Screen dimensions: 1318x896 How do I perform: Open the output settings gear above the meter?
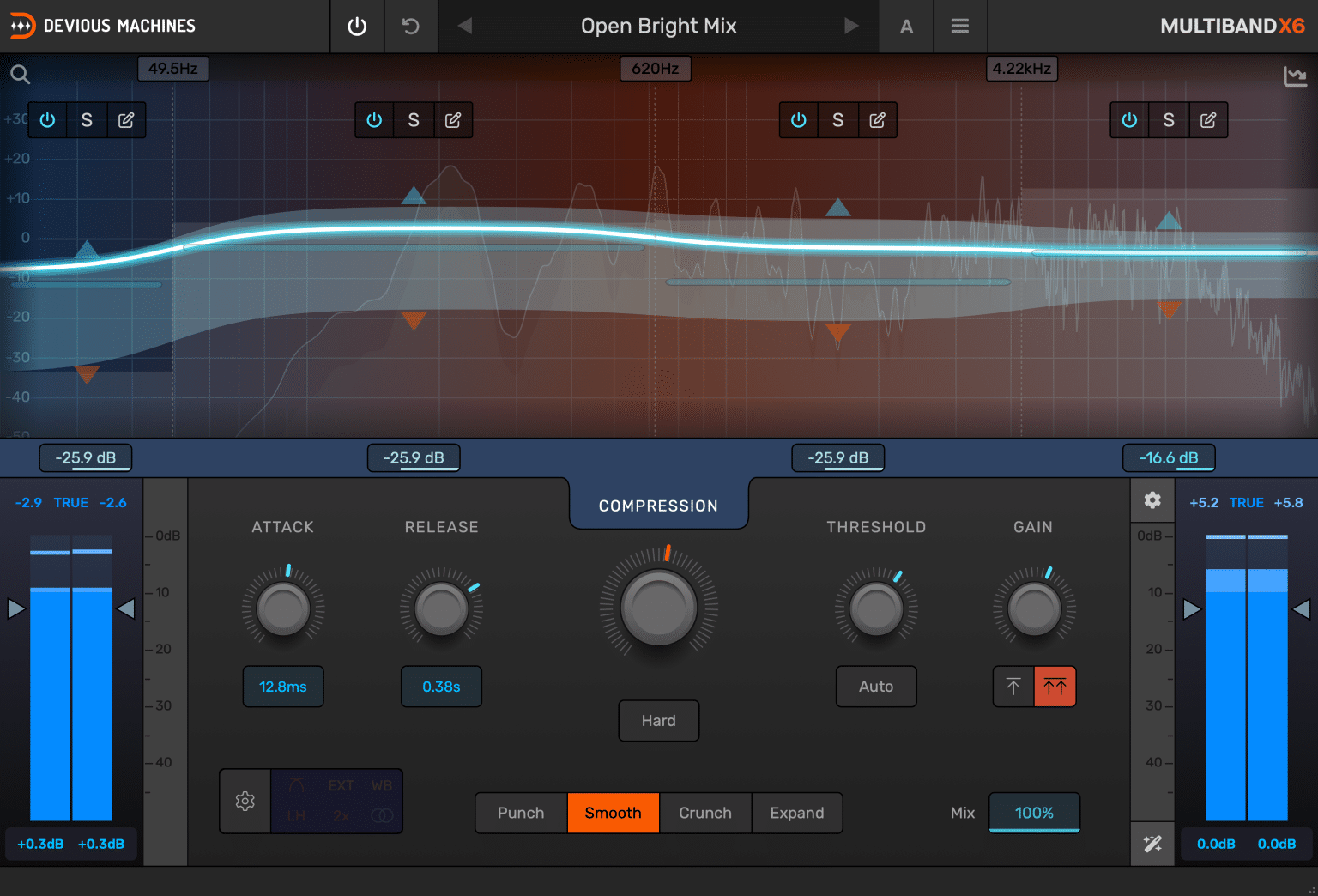pyautogui.click(x=1152, y=500)
